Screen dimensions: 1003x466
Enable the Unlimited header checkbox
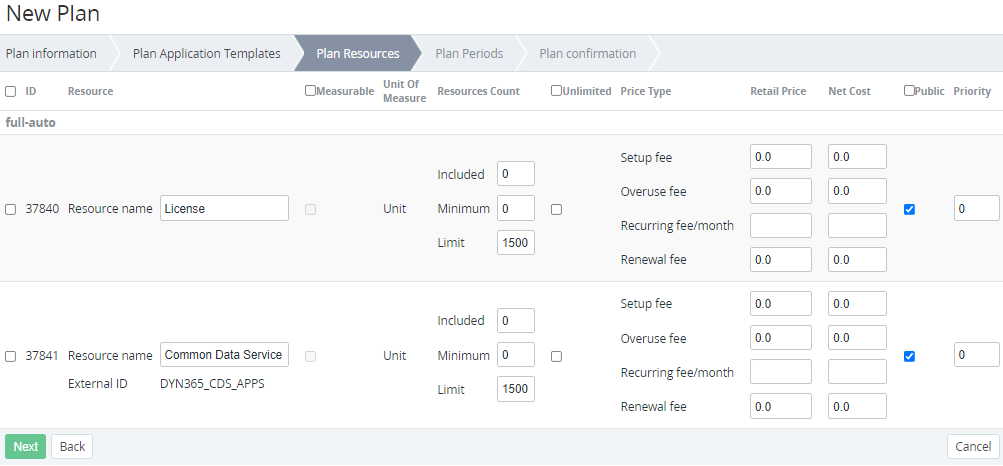pyautogui.click(x=556, y=91)
